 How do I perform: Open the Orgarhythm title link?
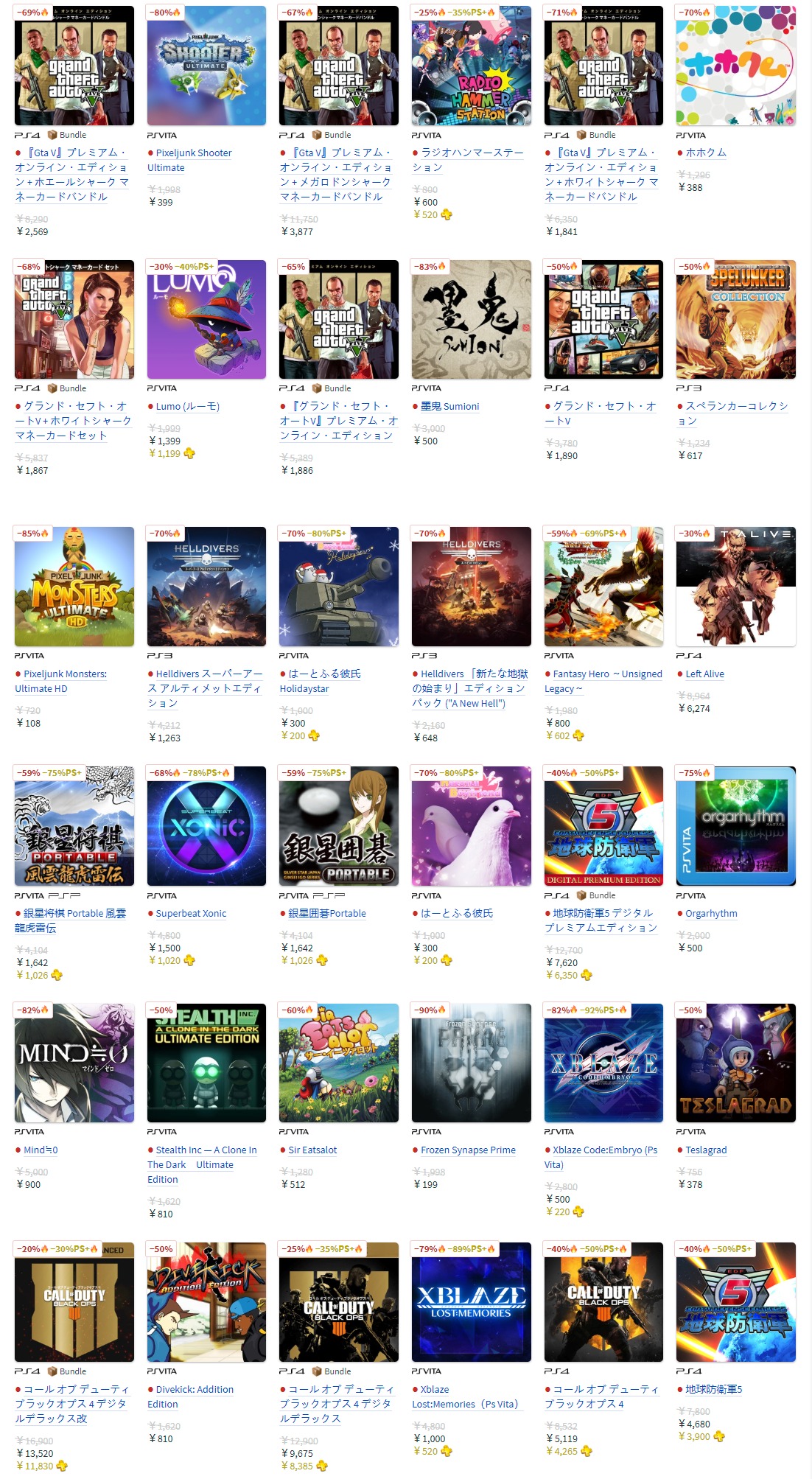coord(711,913)
